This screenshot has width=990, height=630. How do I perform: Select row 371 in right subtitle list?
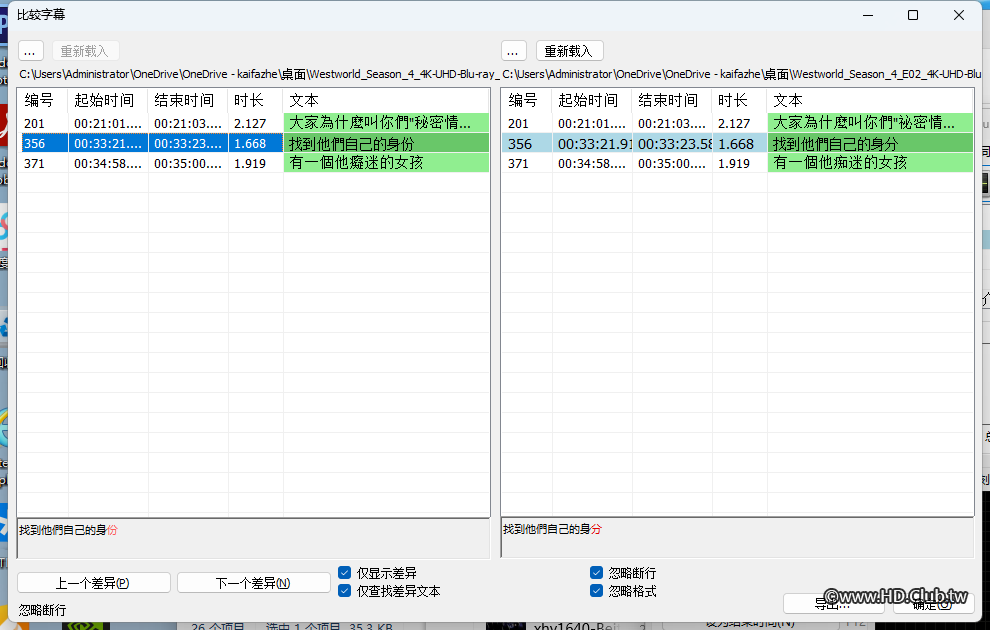737,163
